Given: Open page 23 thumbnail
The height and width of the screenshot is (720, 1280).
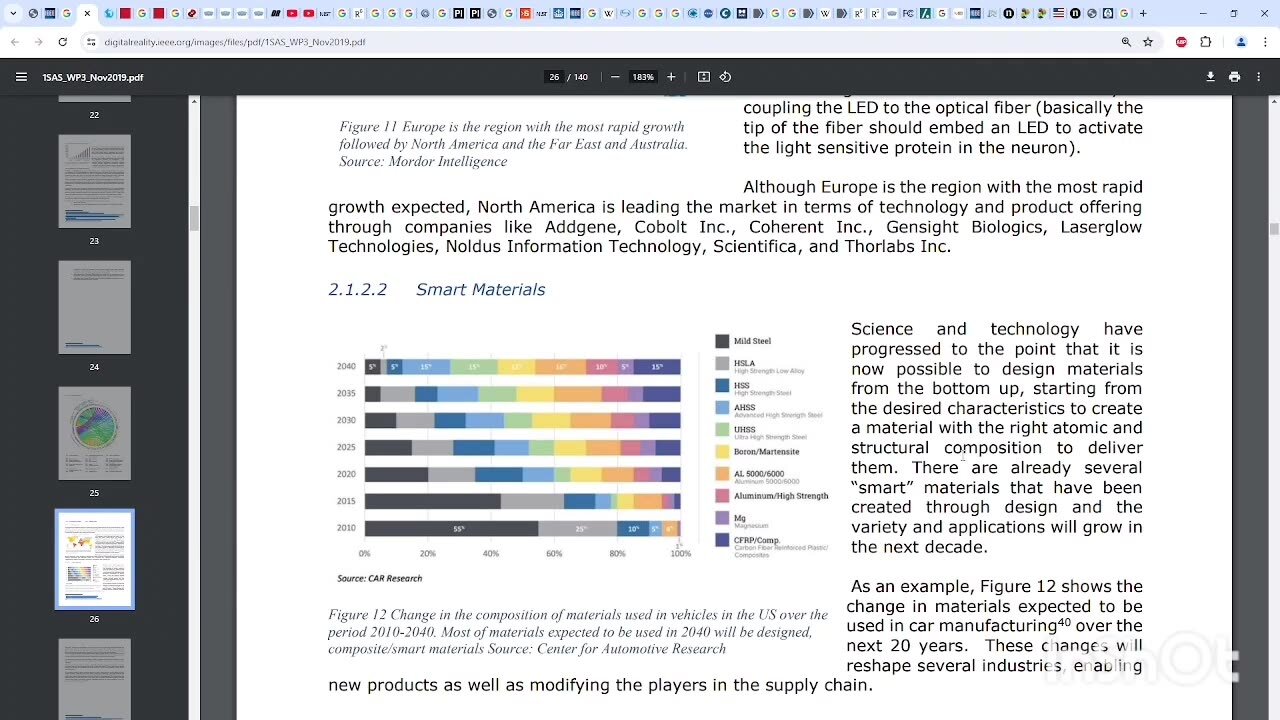Looking at the screenshot, I should [x=94, y=181].
